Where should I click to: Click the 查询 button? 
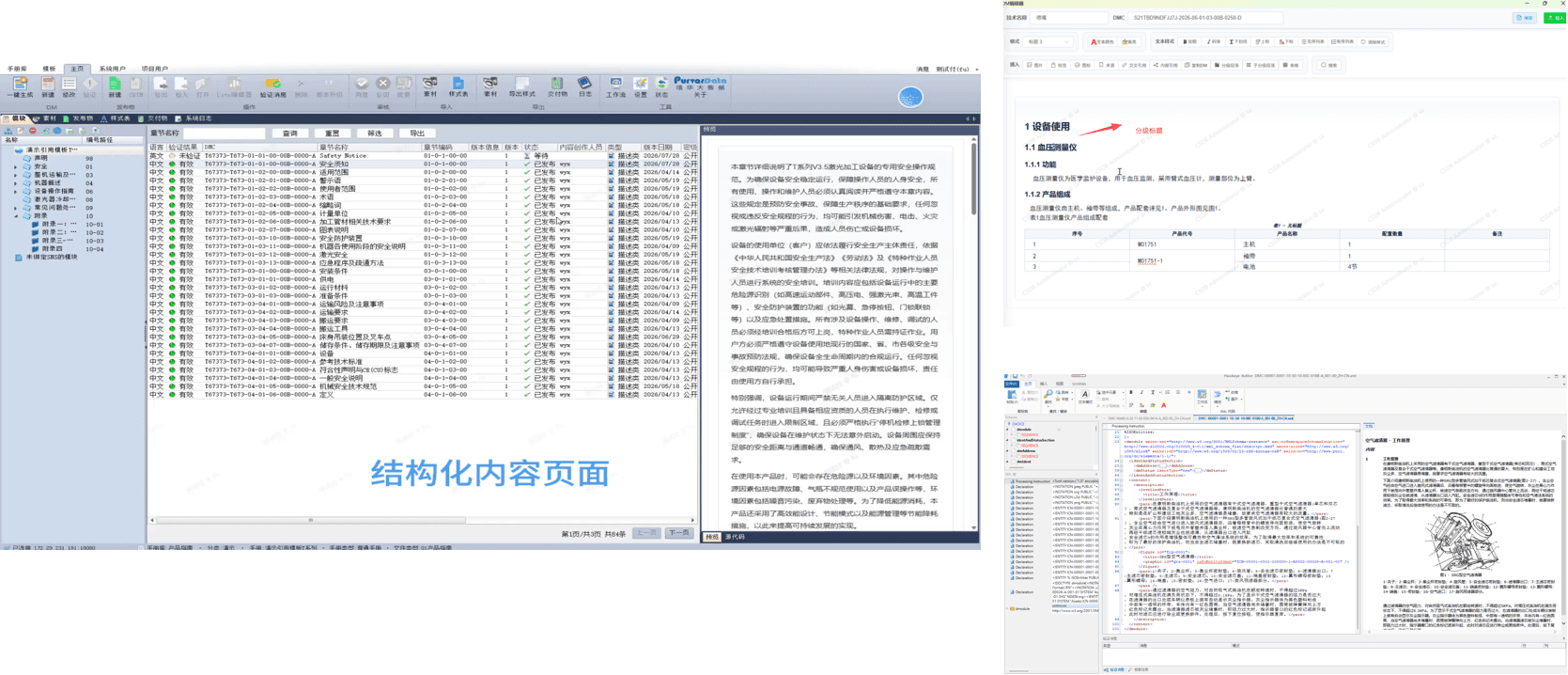point(290,133)
